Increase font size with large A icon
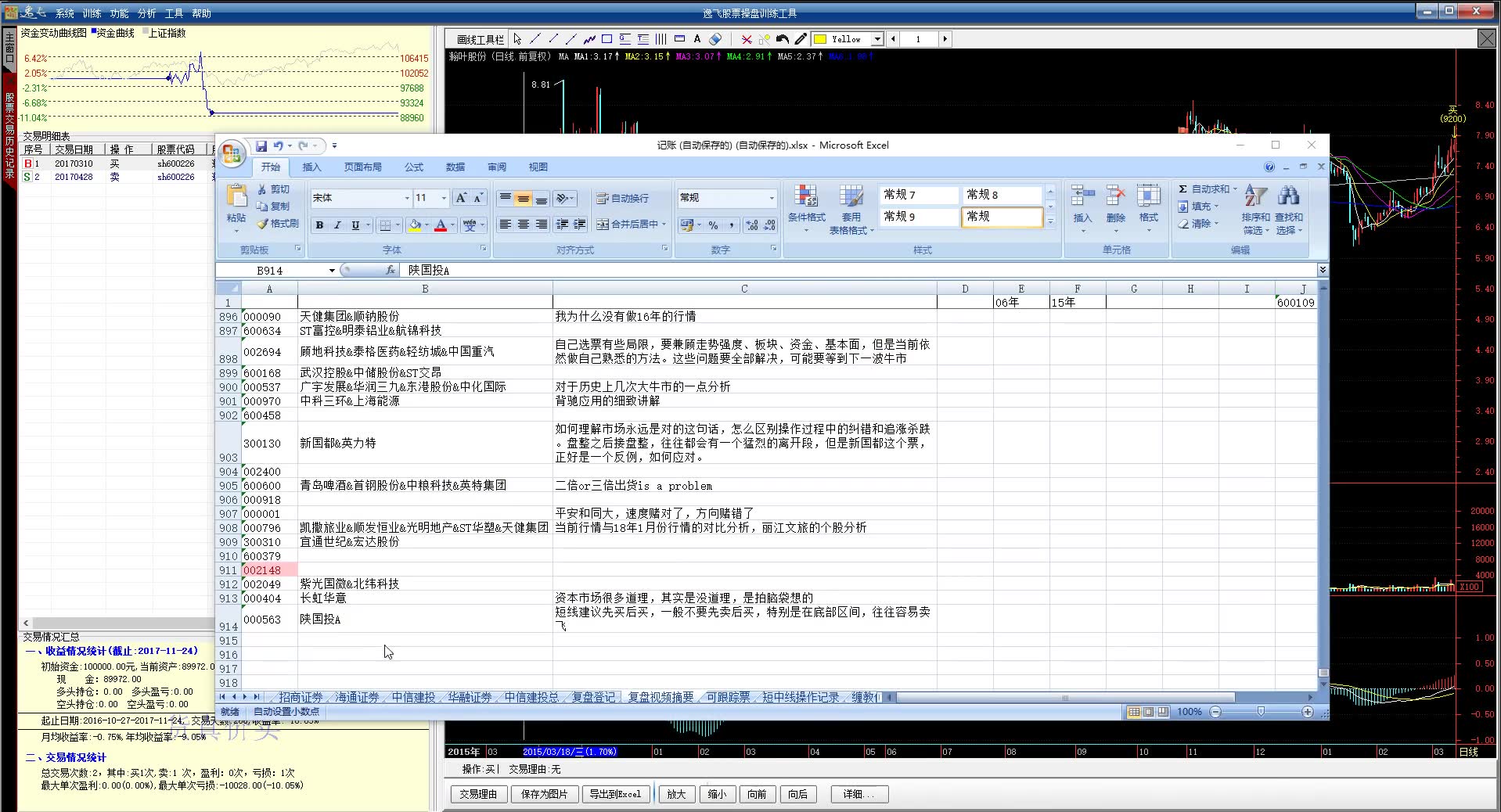Screen dimensions: 1501x812 [461, 198]
